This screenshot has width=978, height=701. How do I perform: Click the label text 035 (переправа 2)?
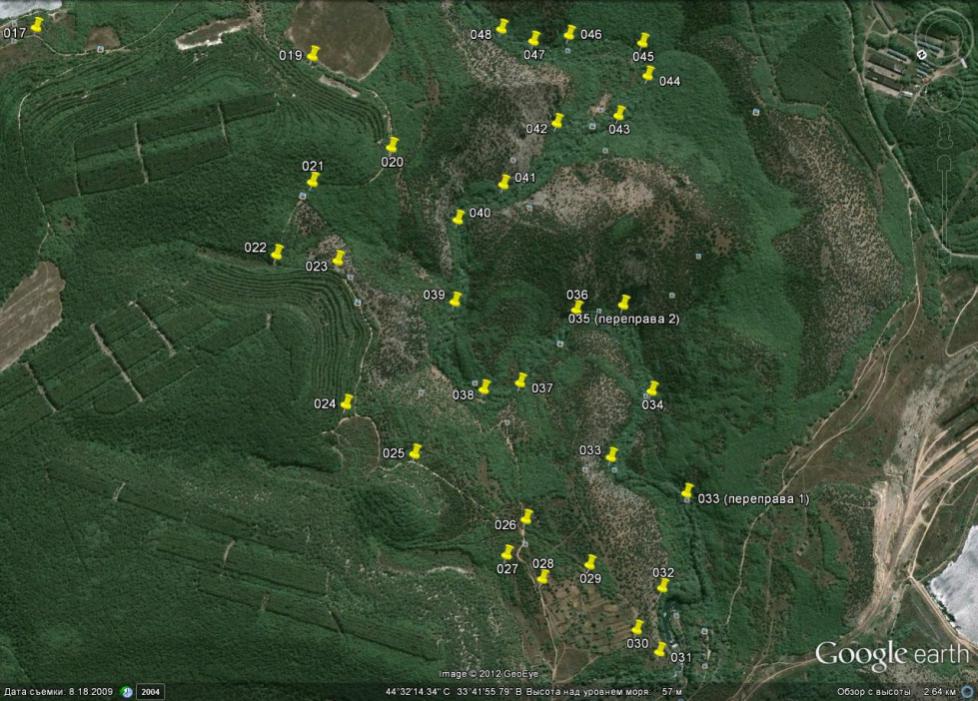click(x=624, y=319)
